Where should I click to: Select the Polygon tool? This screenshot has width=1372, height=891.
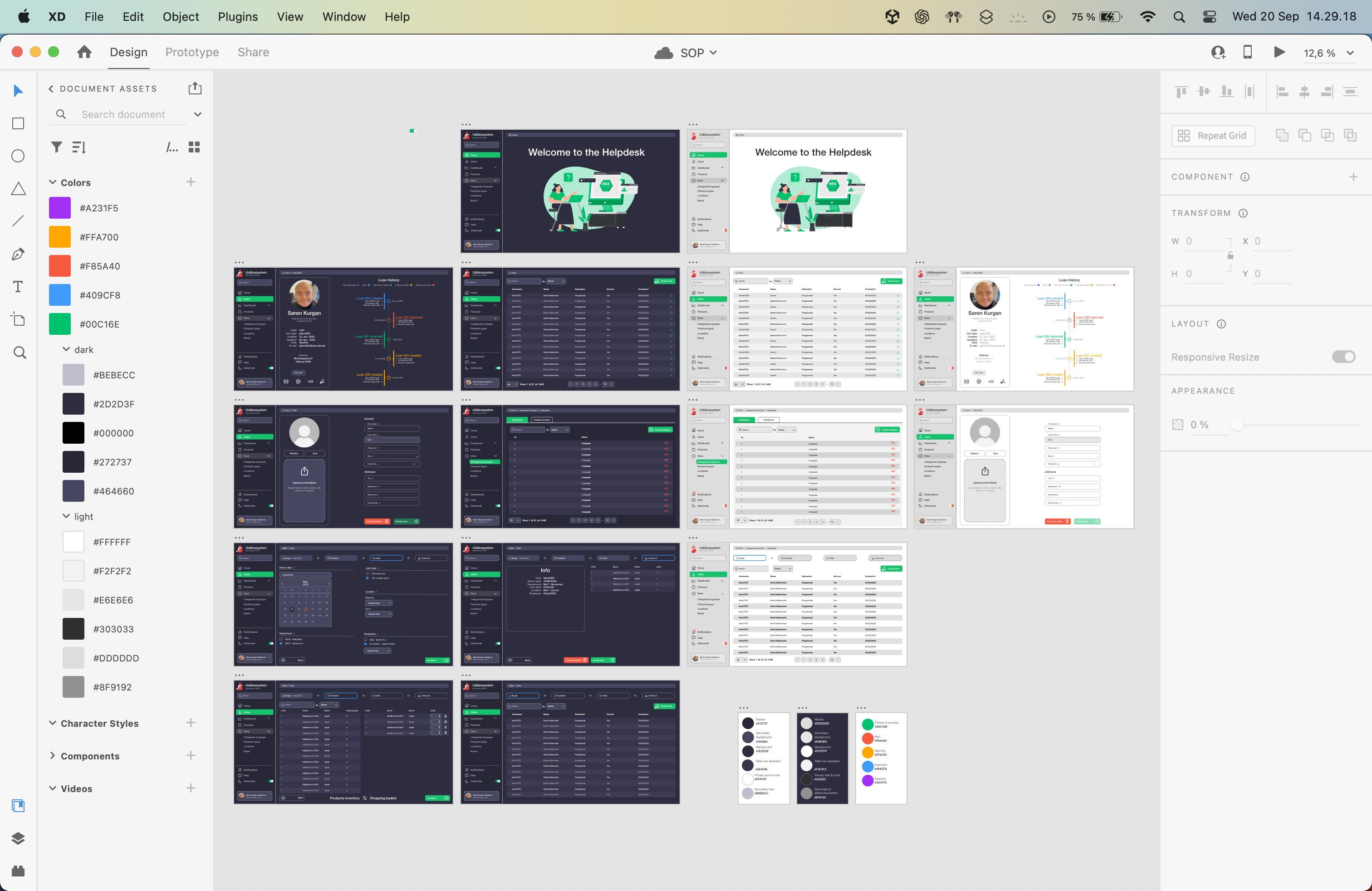(19, 188)
